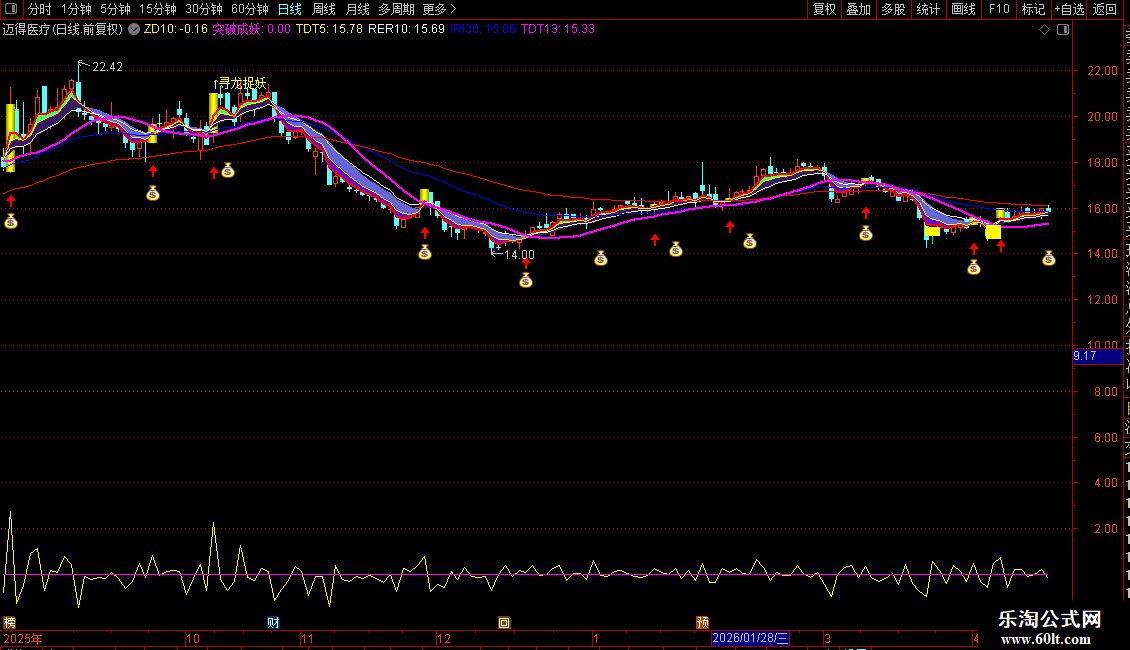The width and height of the screenshot is (1130, 650).
Task: Click the 财 financial event marker
Action: point(273,622)
